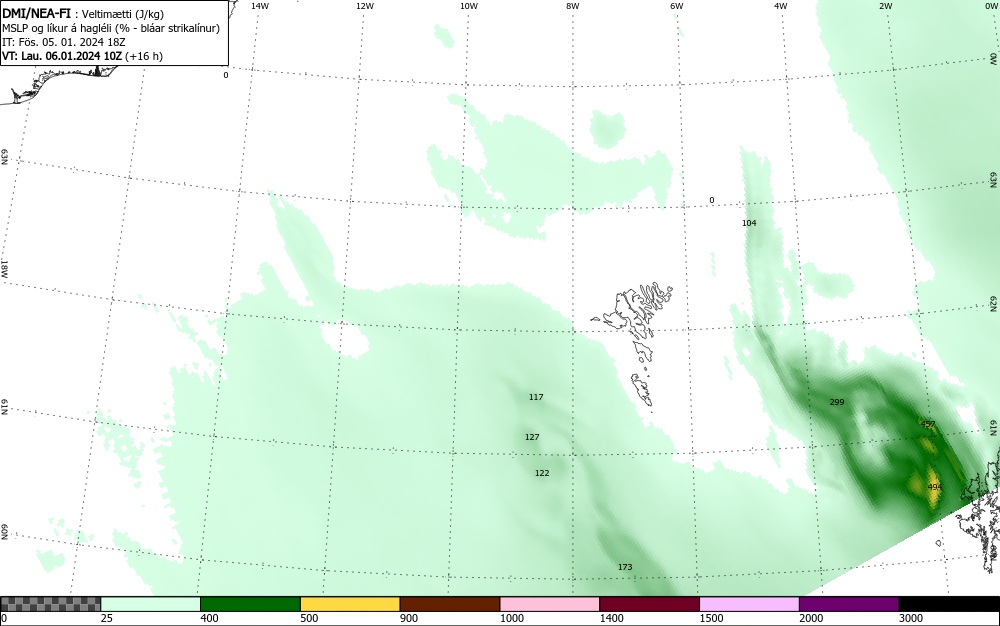1000x626 pixels.
Task: Click the 14W longitude label
Action: (260, 6)
